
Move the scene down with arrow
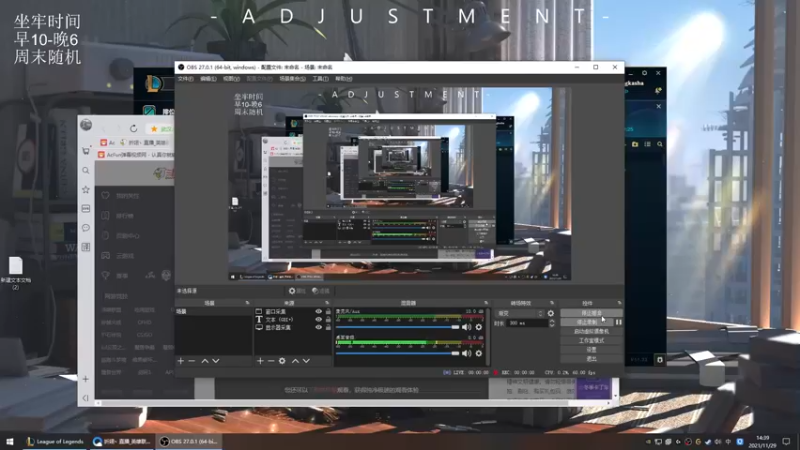[x=216, y=361]
